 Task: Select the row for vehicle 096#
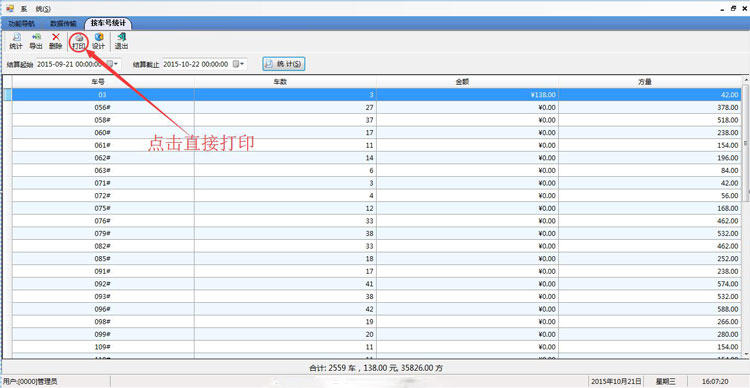(x=376, y=309)
